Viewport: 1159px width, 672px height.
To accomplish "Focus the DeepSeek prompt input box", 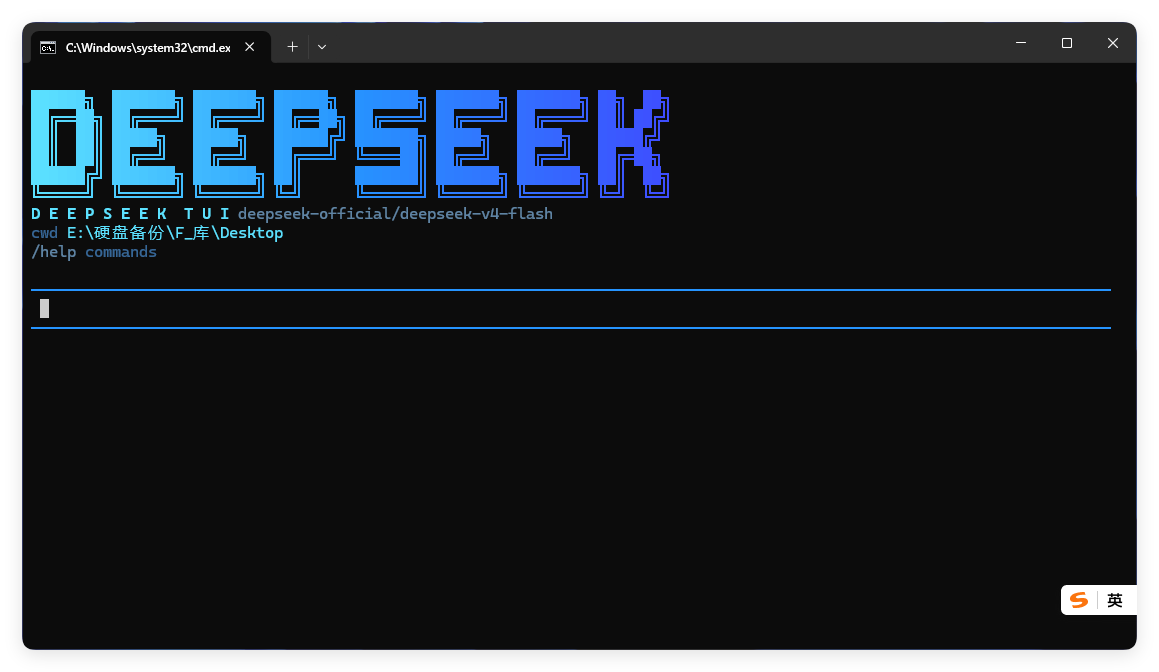I will [x=571, y=309].
